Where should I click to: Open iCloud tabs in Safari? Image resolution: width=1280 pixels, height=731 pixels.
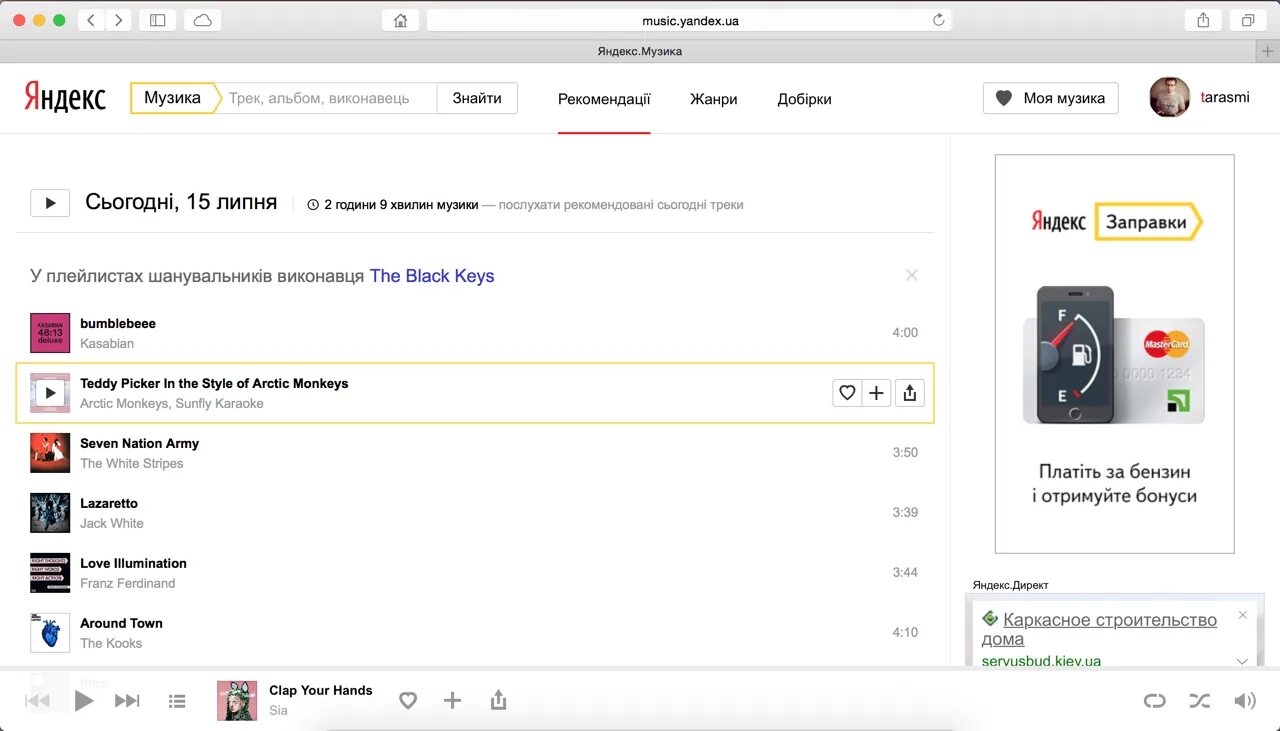[x=203, y=20]
